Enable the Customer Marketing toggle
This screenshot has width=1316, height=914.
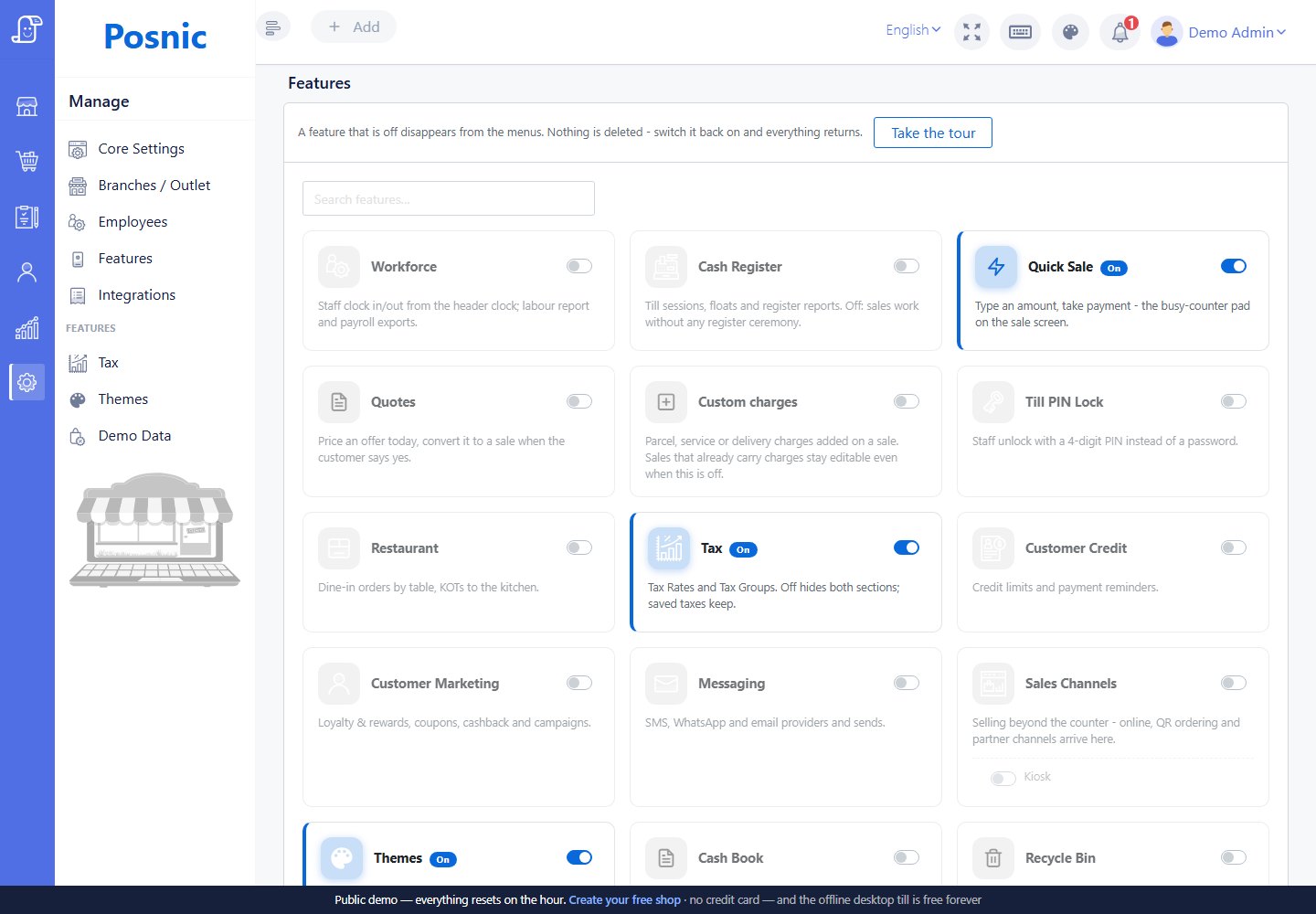click(x=579, y=683)
